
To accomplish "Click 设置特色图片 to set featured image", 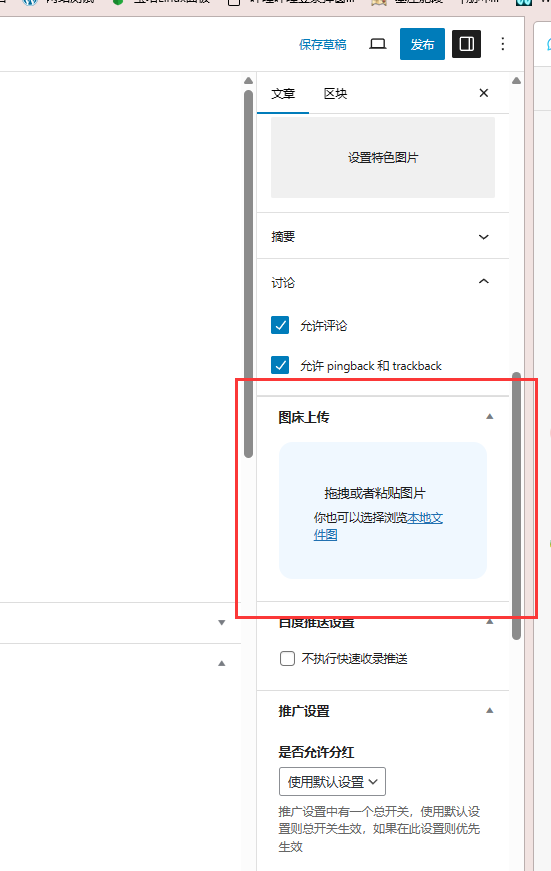I will click(x=383, y=157).
